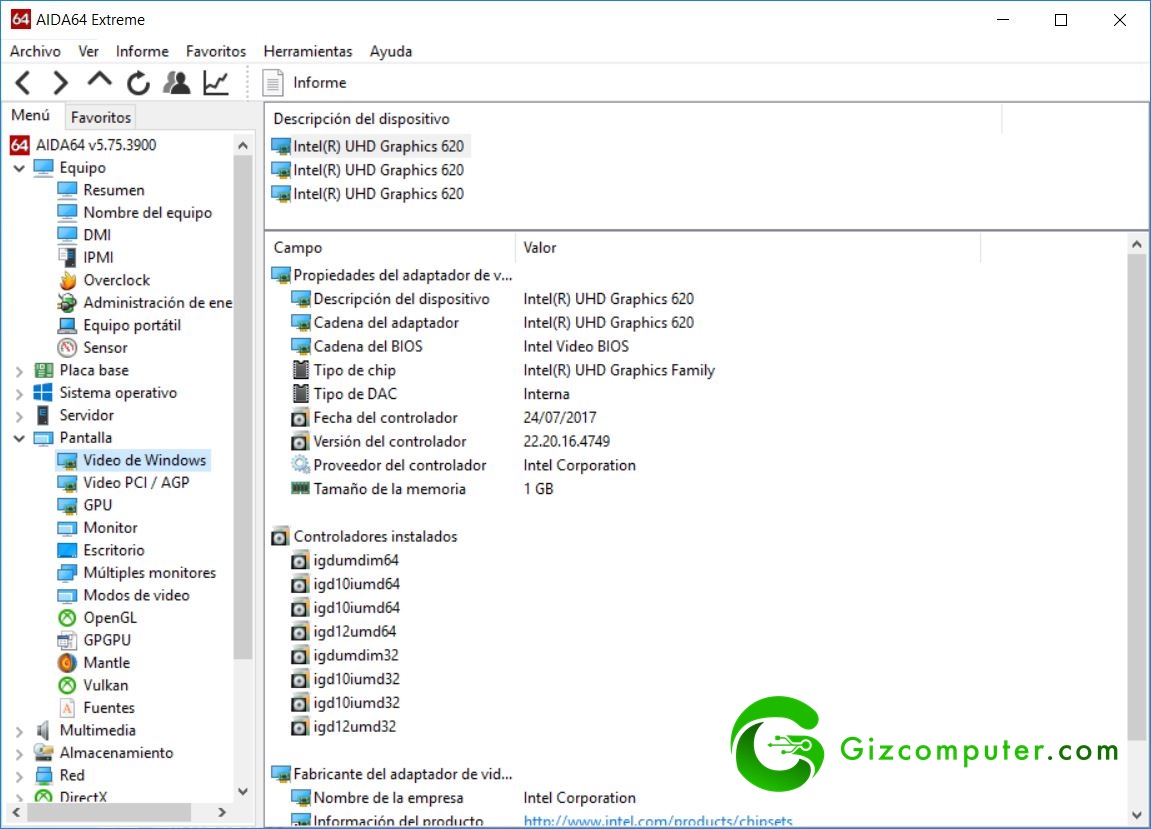Click the Informe report icon in the toolbar

pos(273,82)
